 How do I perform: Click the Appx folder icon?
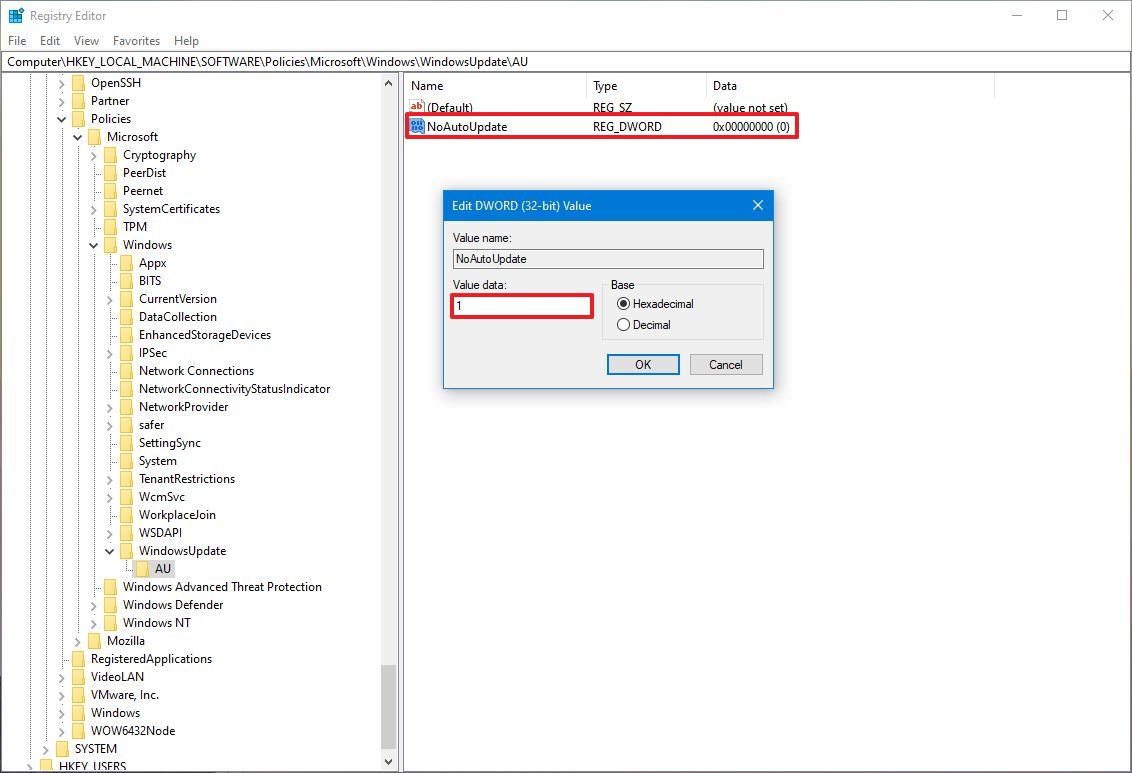pos(126,263)
